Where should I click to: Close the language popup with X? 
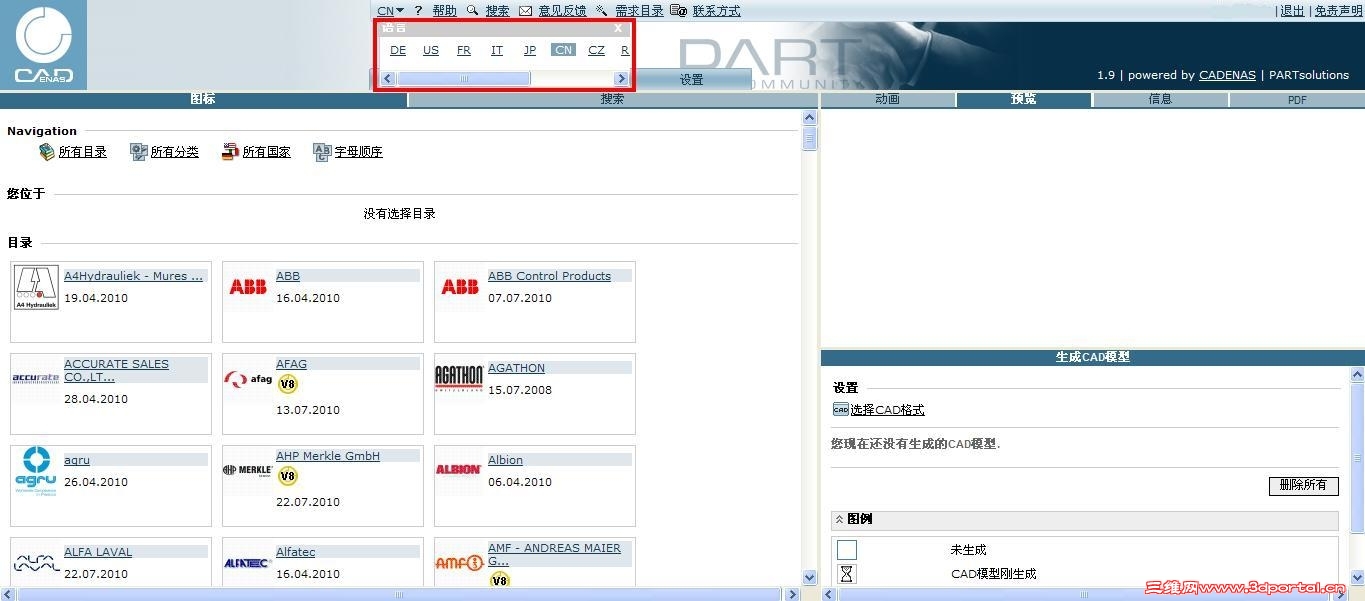618,29
